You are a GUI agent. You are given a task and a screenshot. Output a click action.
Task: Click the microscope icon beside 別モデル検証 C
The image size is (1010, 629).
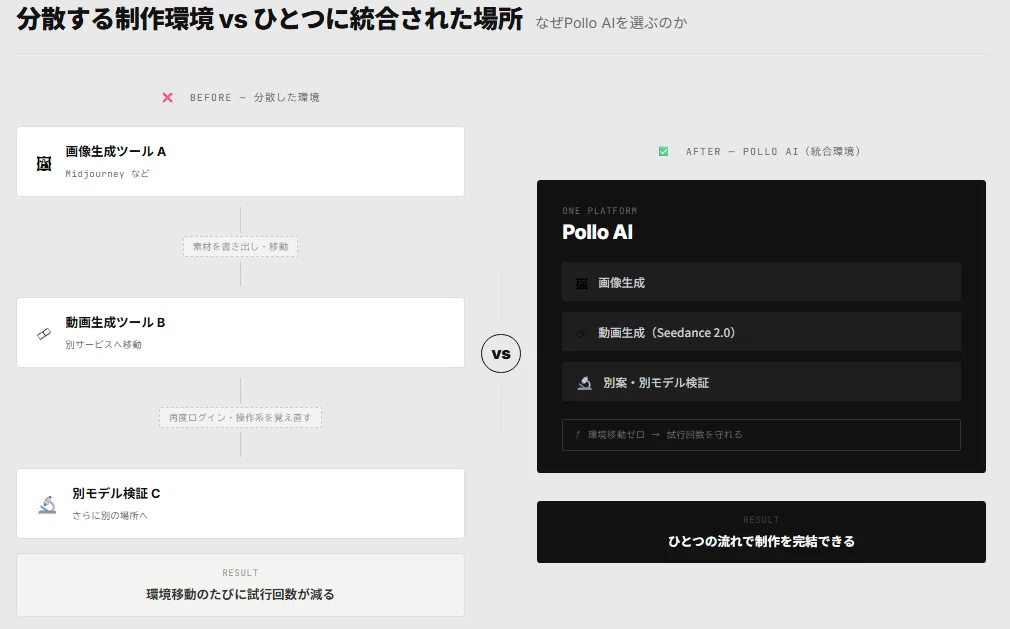[47, 505]
